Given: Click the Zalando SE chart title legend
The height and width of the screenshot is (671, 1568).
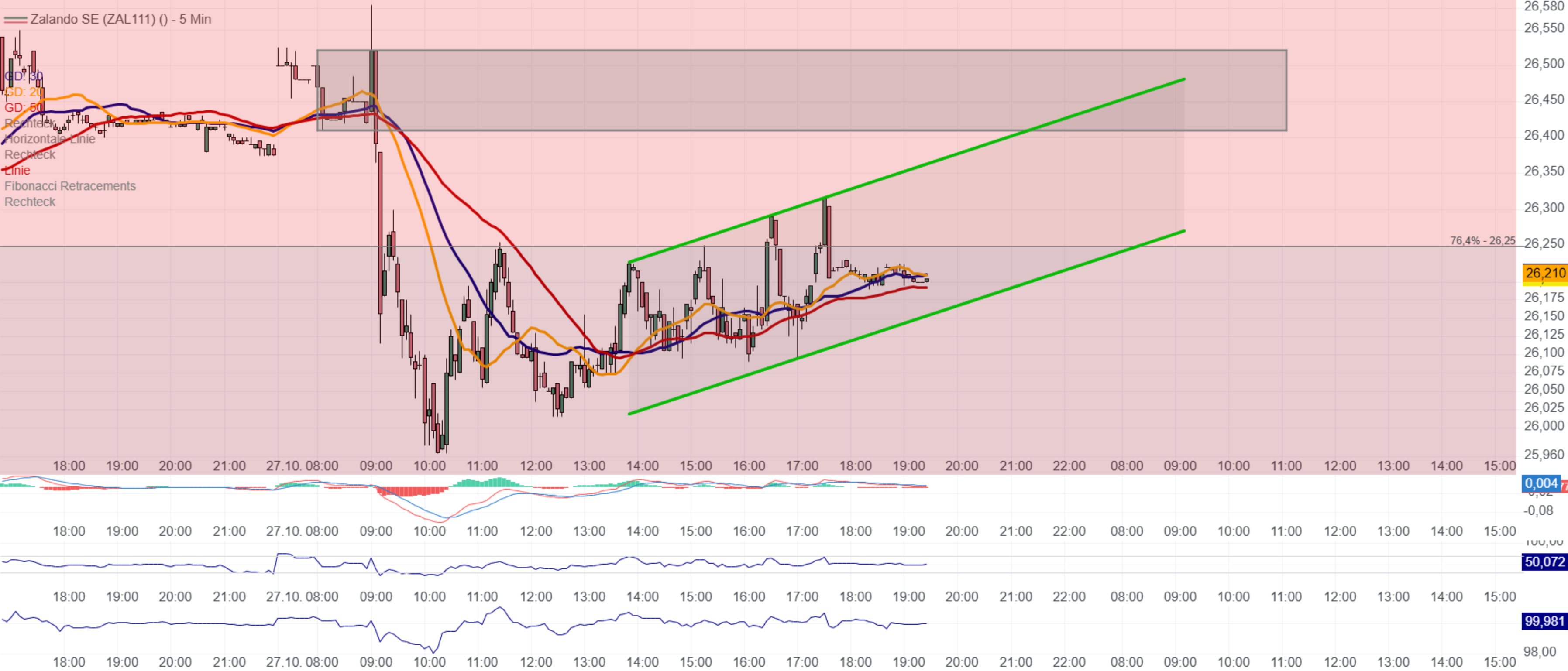Looking at the screenshot, I should point(120,19).
